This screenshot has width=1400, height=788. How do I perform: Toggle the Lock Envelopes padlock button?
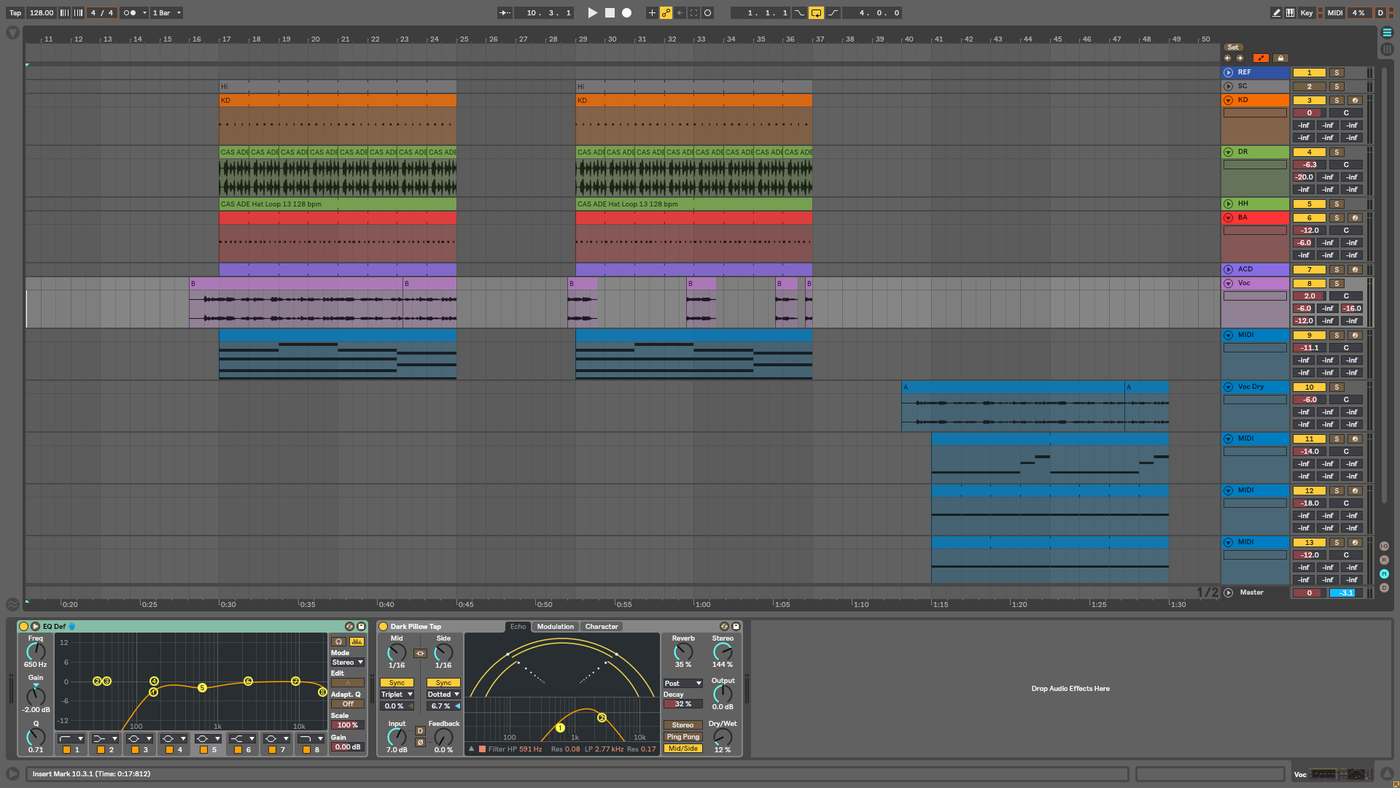[1279, 58]
